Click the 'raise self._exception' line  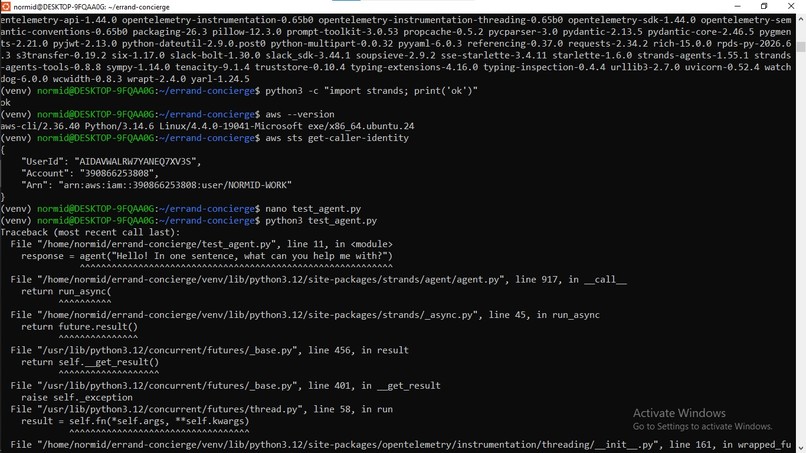point(77,397)
